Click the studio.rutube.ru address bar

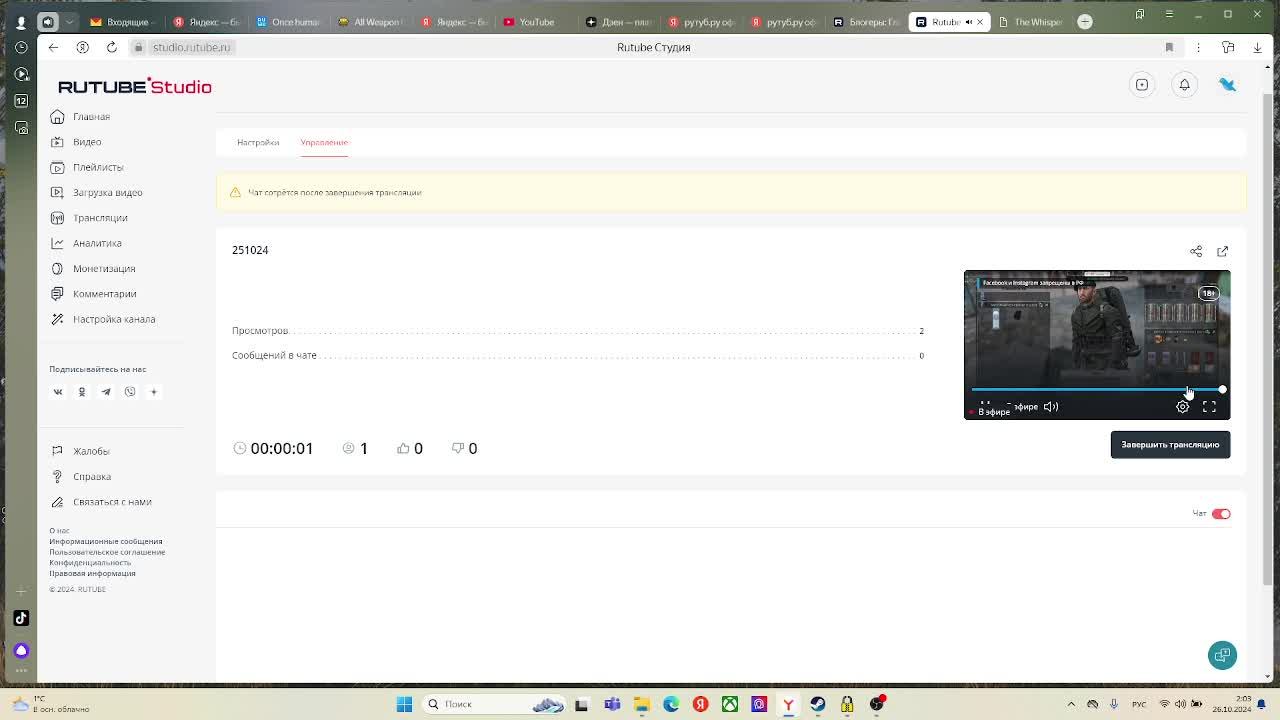pyautogui.click(x=191, y=47)
